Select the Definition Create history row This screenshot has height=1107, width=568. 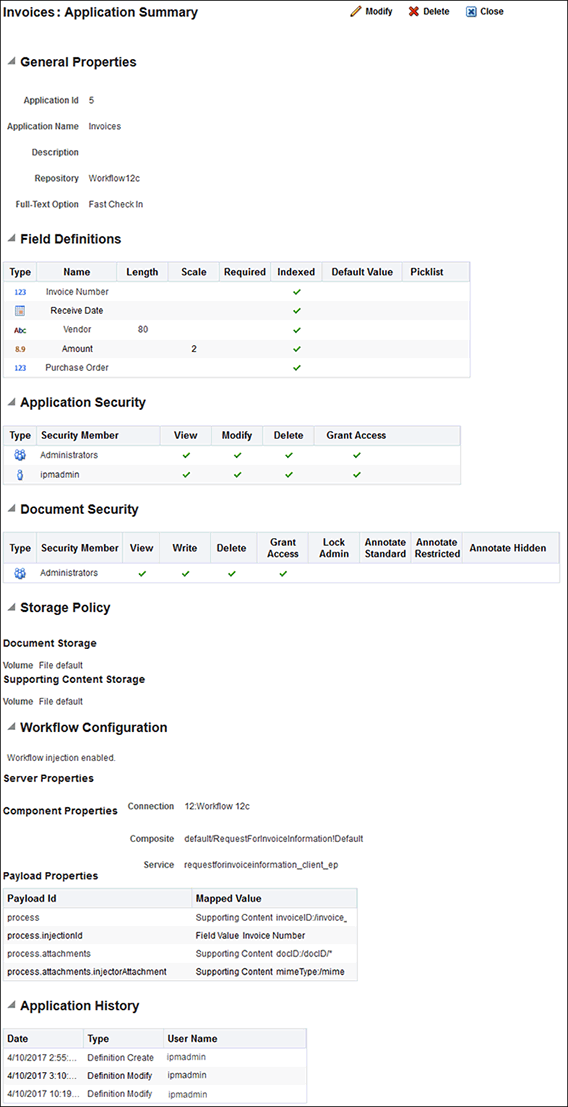click(x=155, y=1058)
